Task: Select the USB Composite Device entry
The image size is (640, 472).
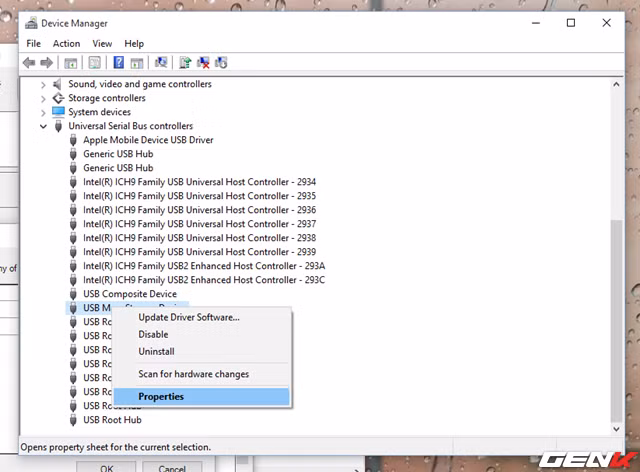Action: (x=130, y=295)
